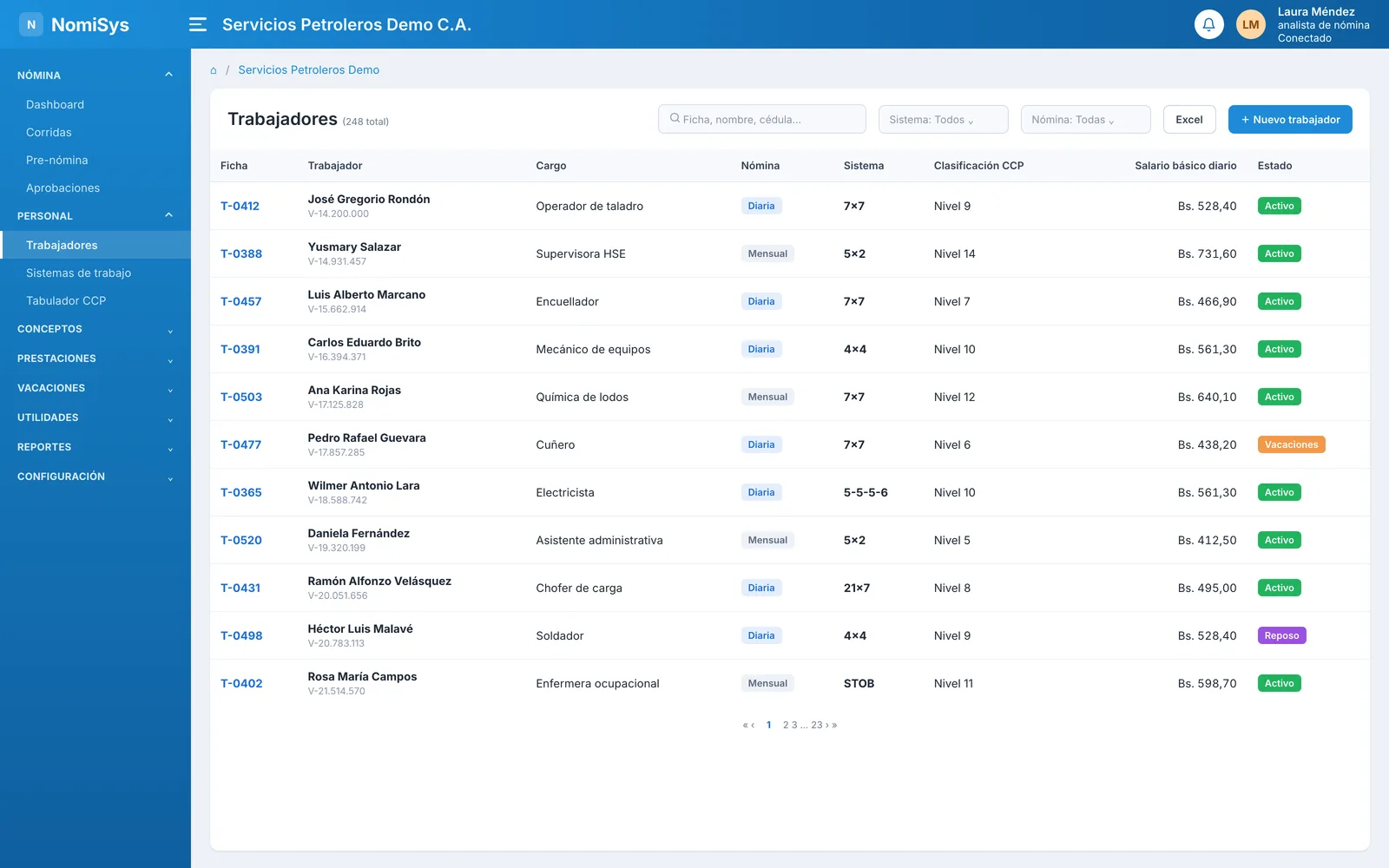Click the Reposo status badge of Héctor Luis Malavé
The height and width of the screenshot is (868, 1389).
[x=1281, y=635]
